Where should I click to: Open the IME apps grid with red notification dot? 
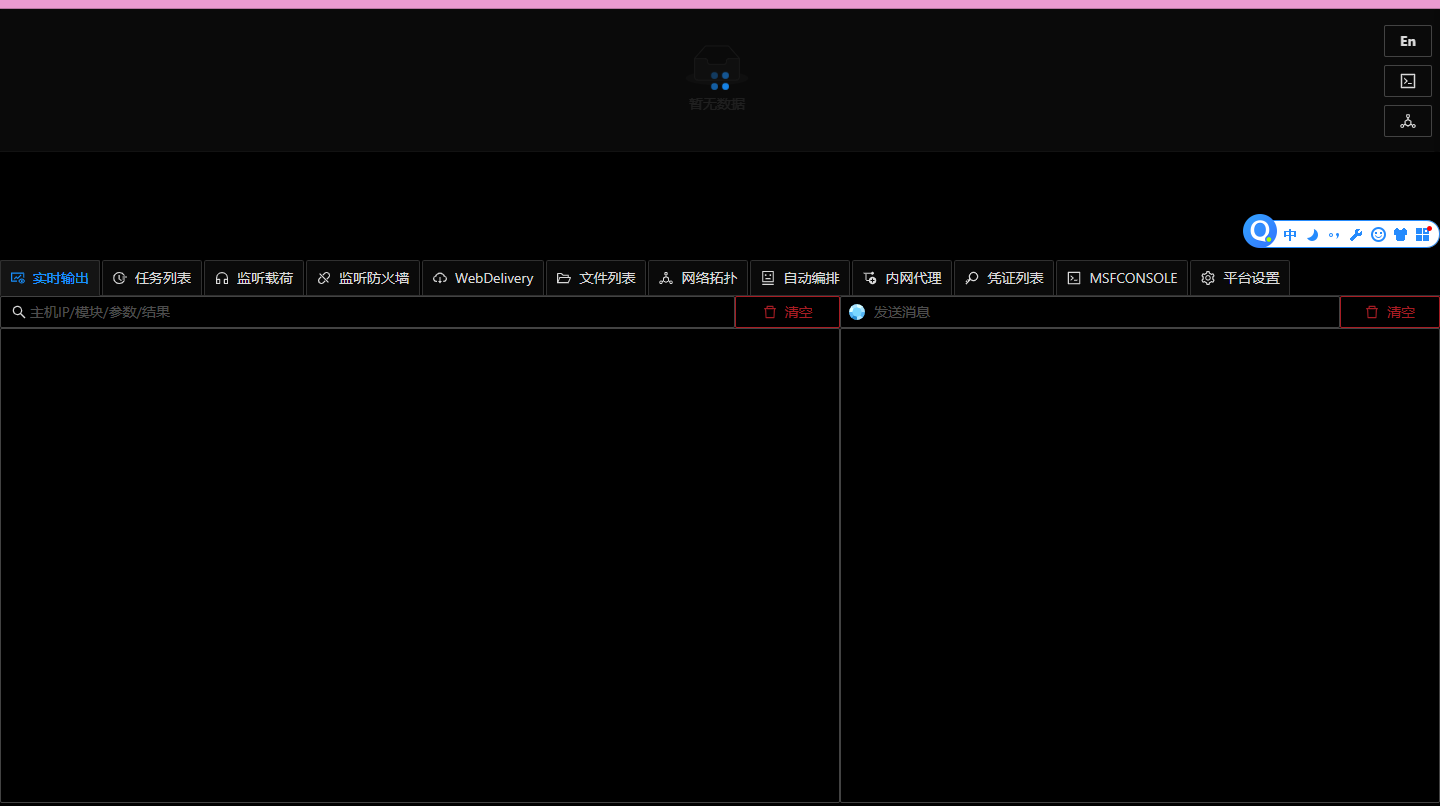click(1423, 234)
